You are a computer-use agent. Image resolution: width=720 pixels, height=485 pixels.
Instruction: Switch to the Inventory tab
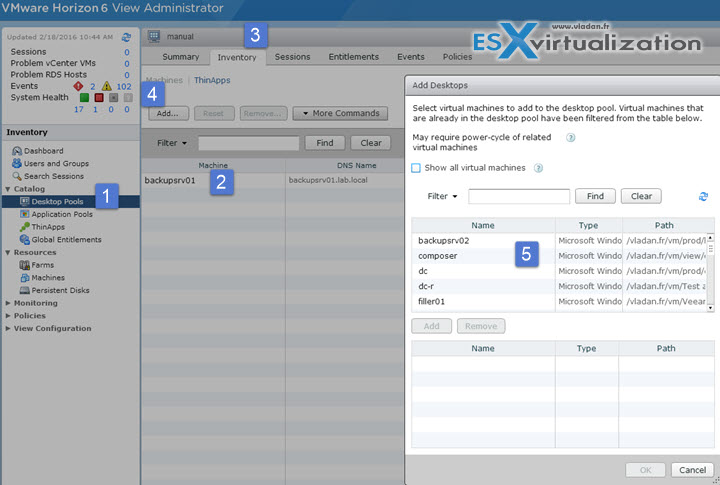coord(237,57)
